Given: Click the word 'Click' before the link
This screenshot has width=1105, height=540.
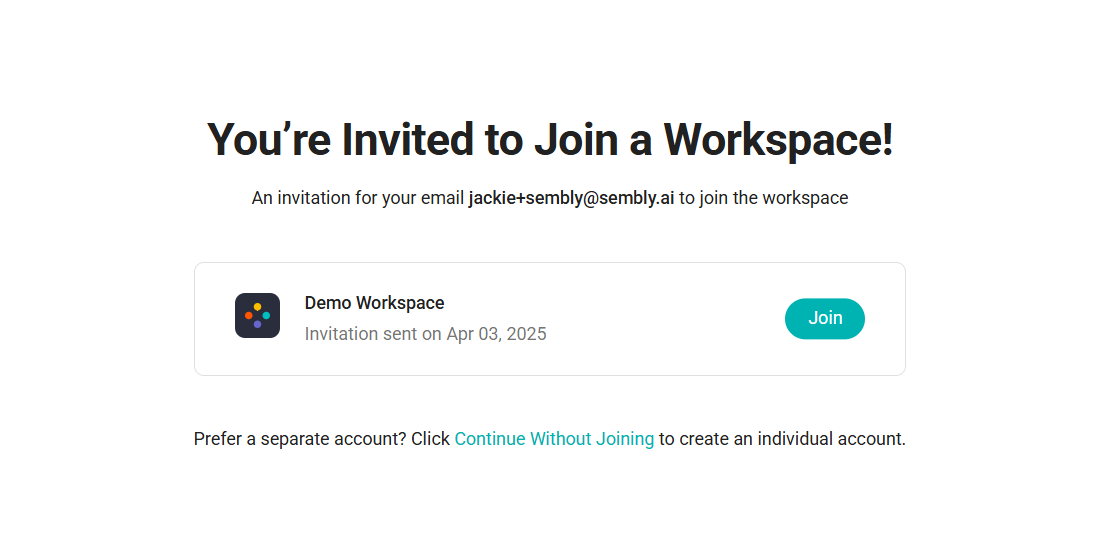Looking at the screenshot, I should (x=431, y=439).
